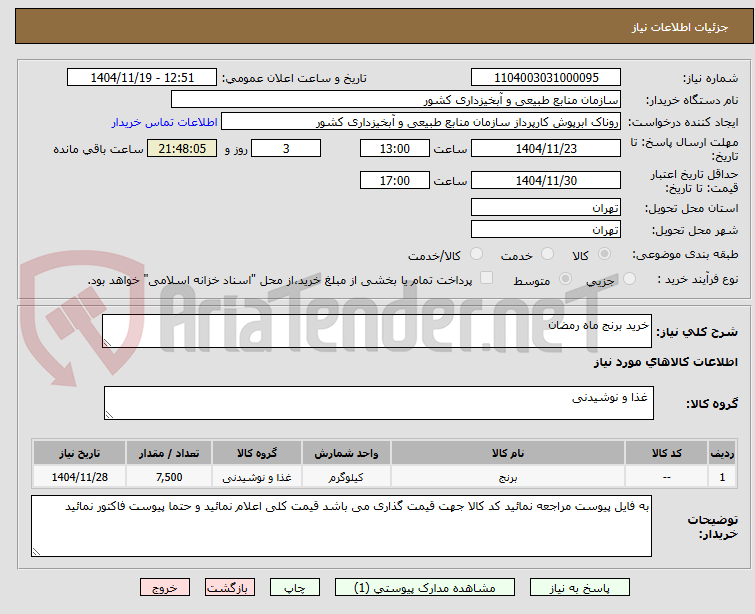Select the خدمت radio button
This screenshot has height=614, width=755.
coord(547,254)
